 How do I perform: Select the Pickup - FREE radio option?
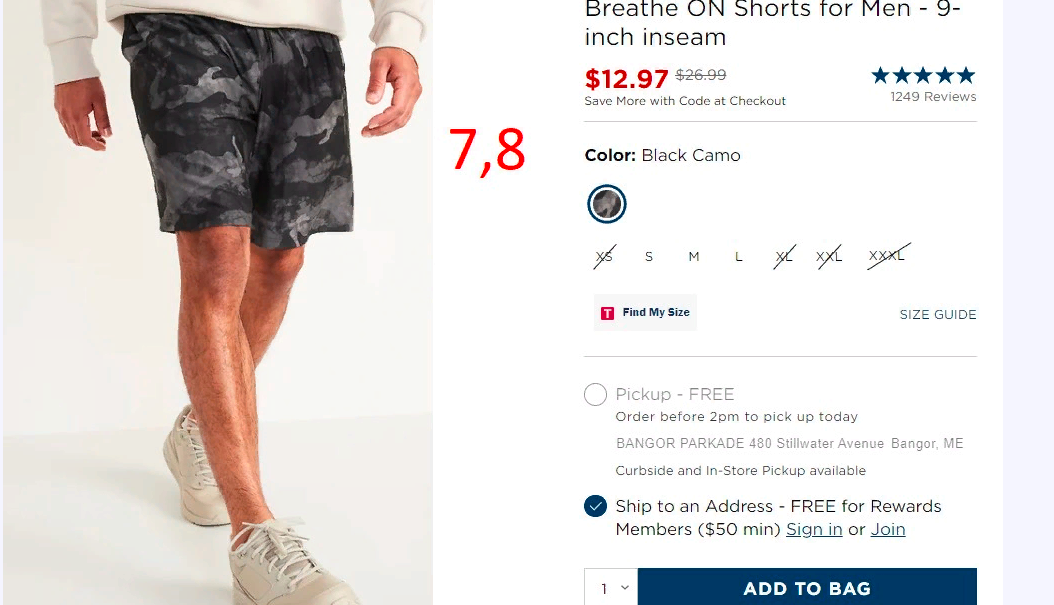(x=595, y=394)
